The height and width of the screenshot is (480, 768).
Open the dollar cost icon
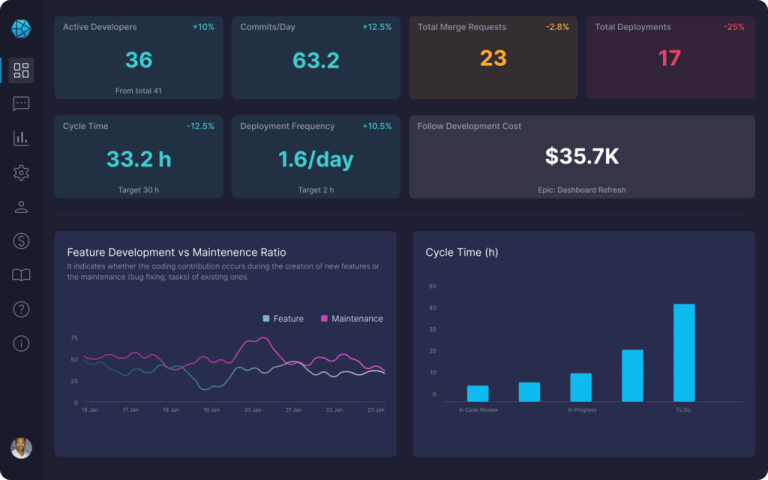[x=21, y=241]
